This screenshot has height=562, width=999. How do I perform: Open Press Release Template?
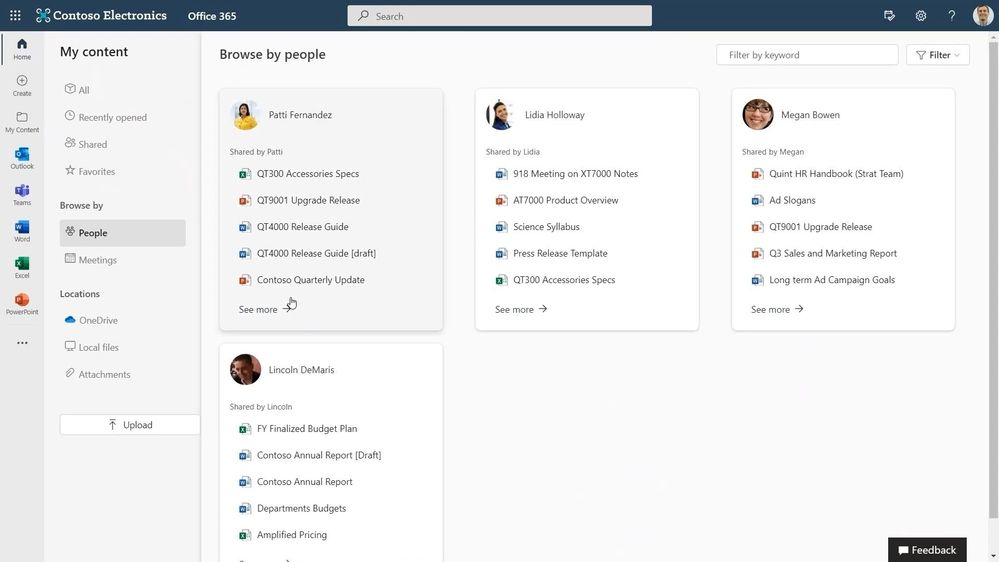coord(560,253)
